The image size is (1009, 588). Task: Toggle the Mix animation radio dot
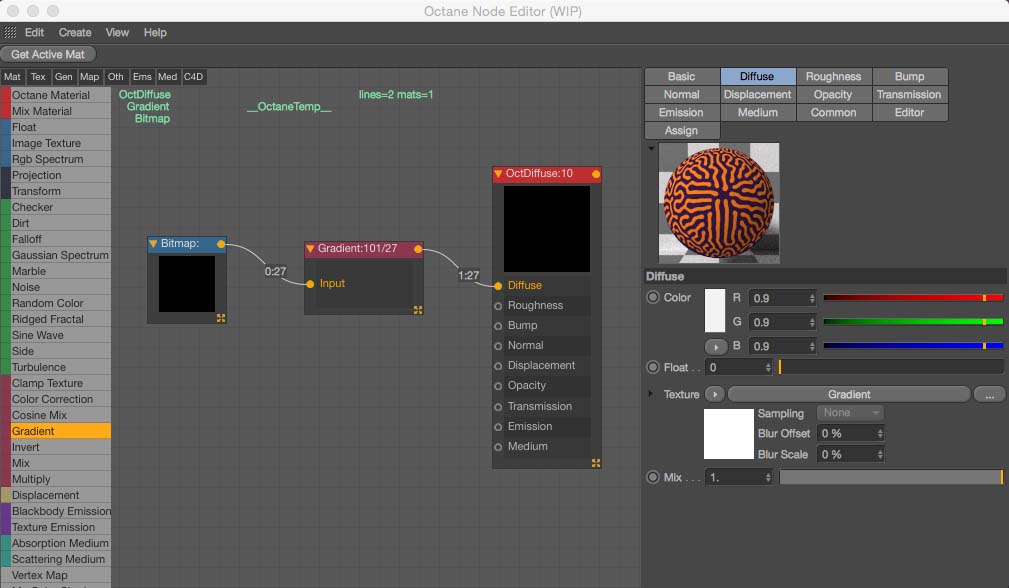653,477
